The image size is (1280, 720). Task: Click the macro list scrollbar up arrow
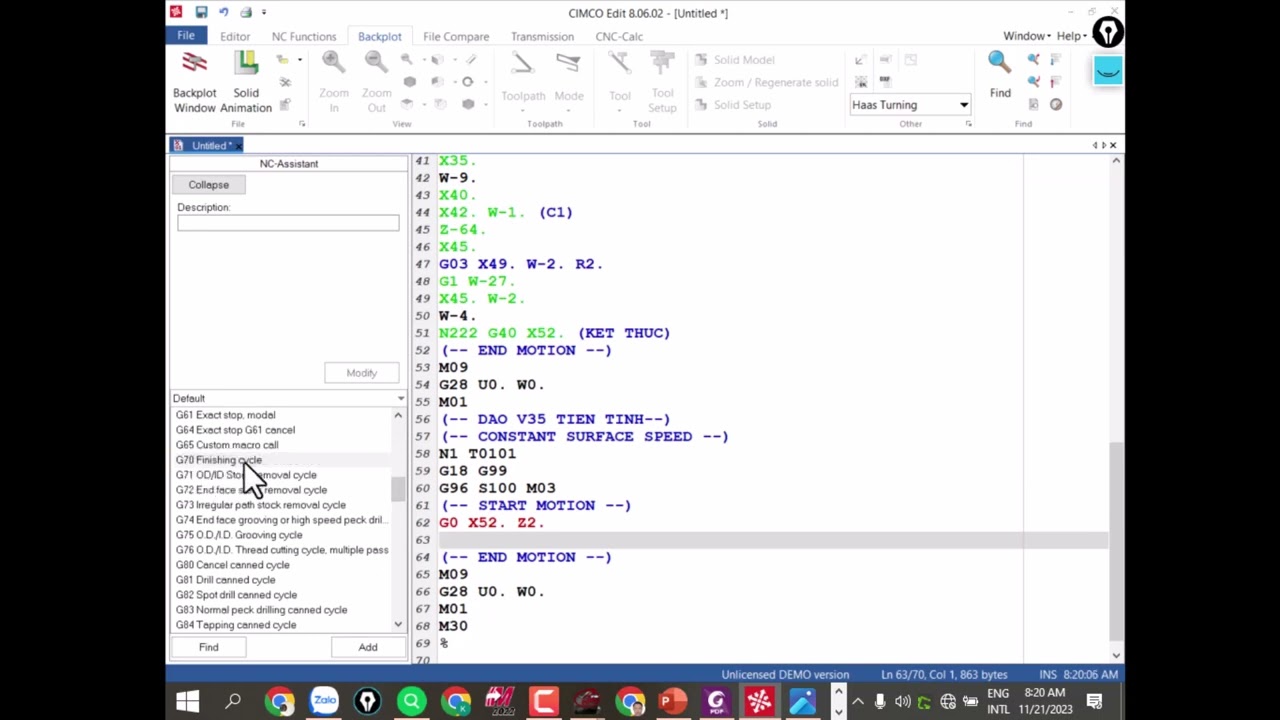point(398,415)
